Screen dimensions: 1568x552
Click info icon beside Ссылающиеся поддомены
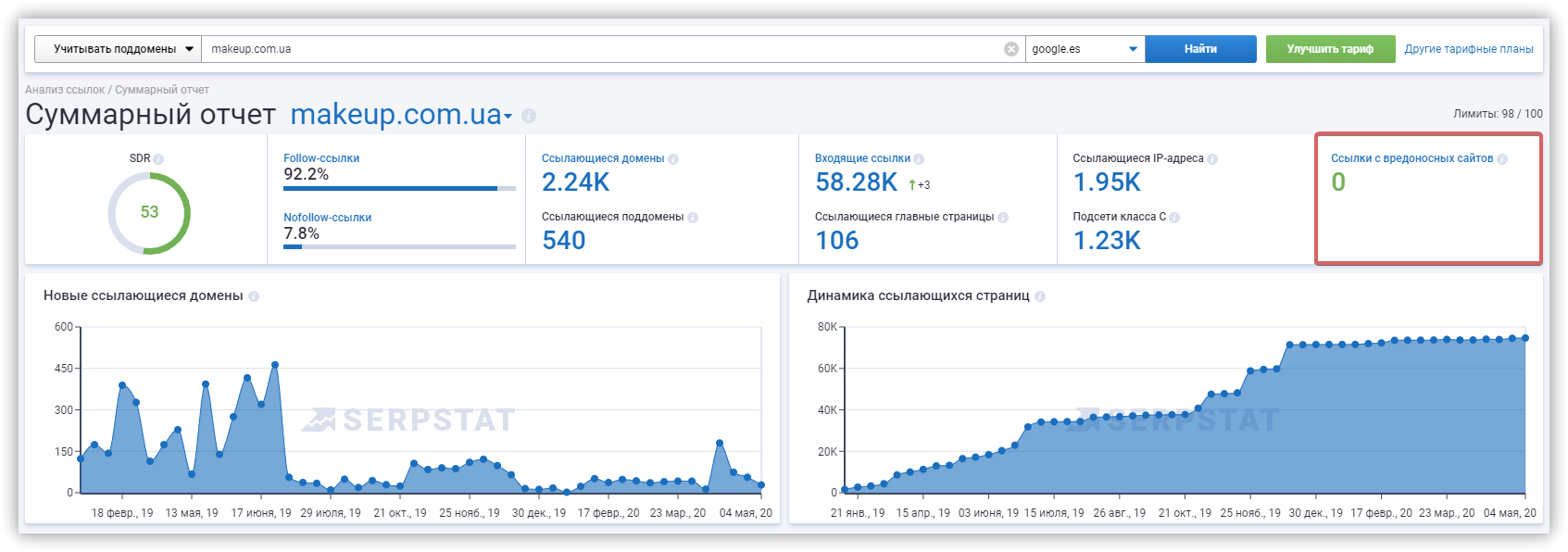pyautogui.click(x=693, y=218)
